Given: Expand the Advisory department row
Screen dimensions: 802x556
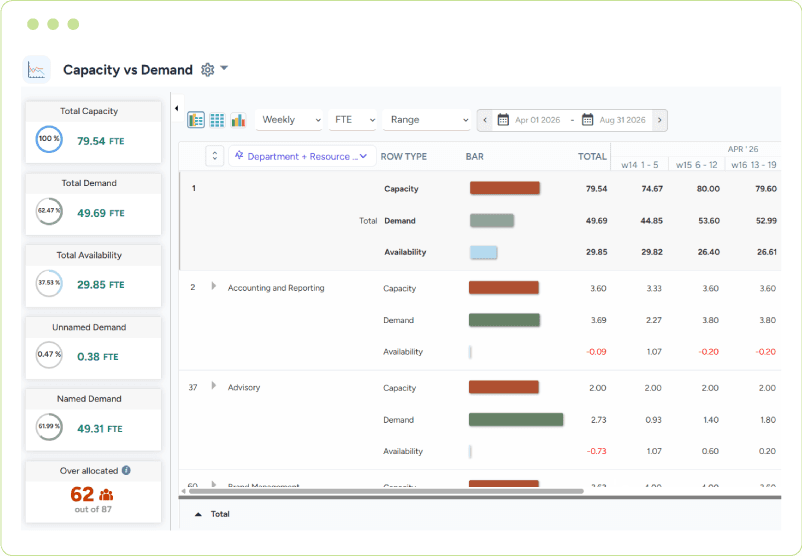Looking at the screenshot, I should tap(214, 385).
